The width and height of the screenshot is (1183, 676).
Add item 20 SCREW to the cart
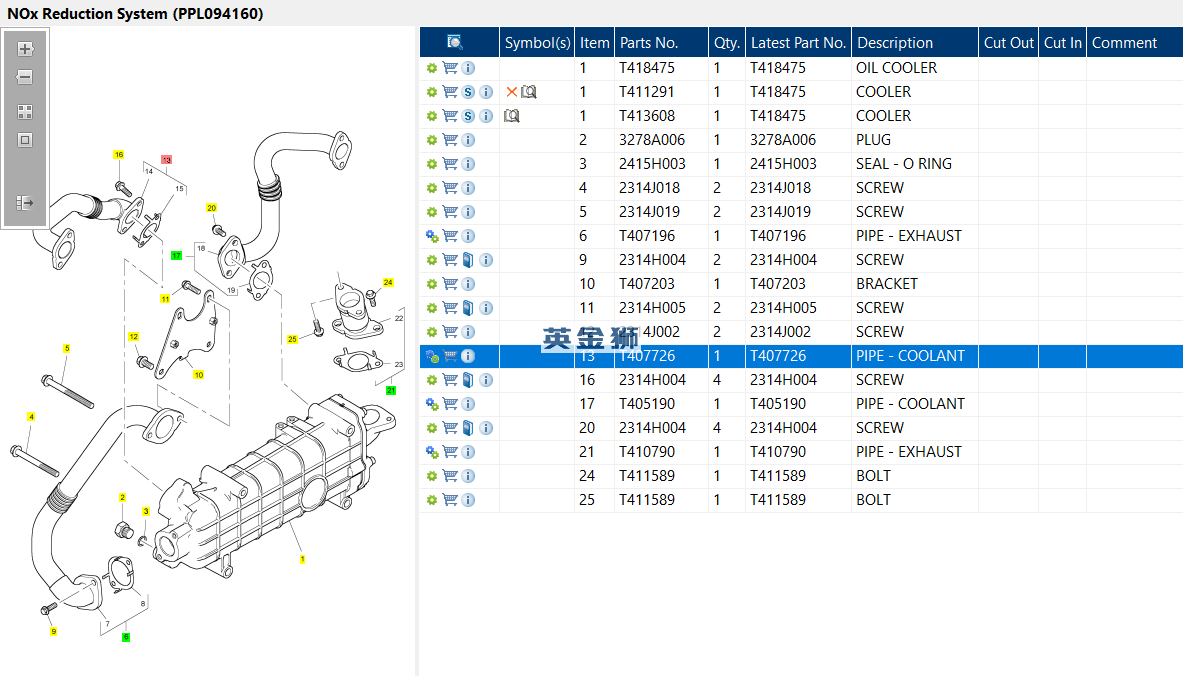click(x=450, y=428)
